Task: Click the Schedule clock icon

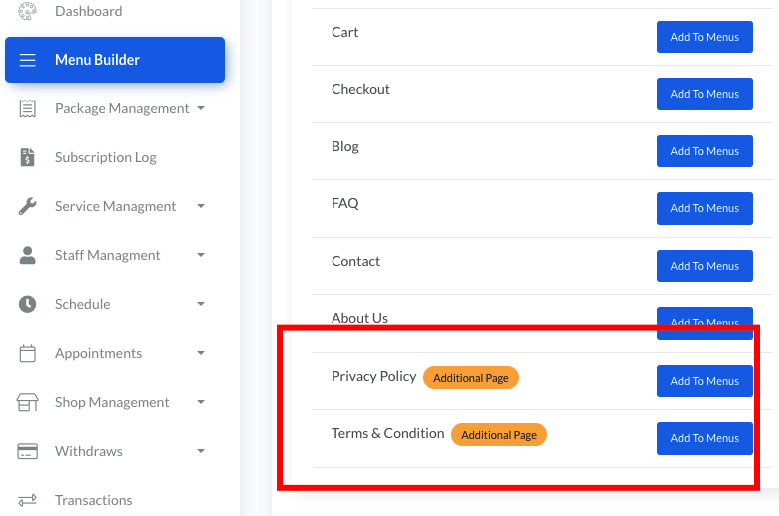Action: (x=28, y=304)
